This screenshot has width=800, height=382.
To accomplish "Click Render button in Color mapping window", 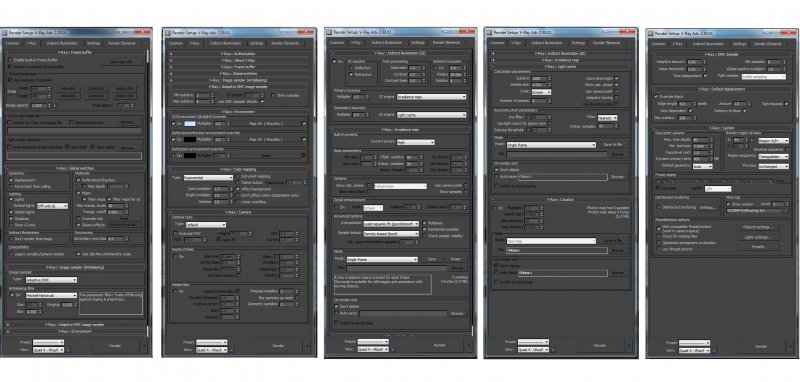I will [278, 346].
